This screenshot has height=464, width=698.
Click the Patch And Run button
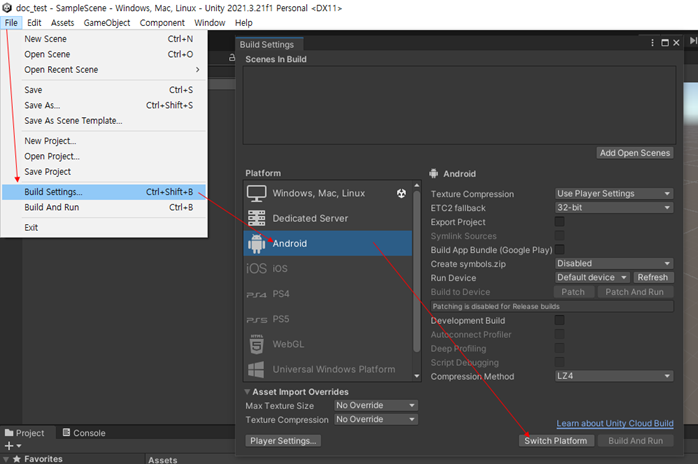tap(634, 292)
